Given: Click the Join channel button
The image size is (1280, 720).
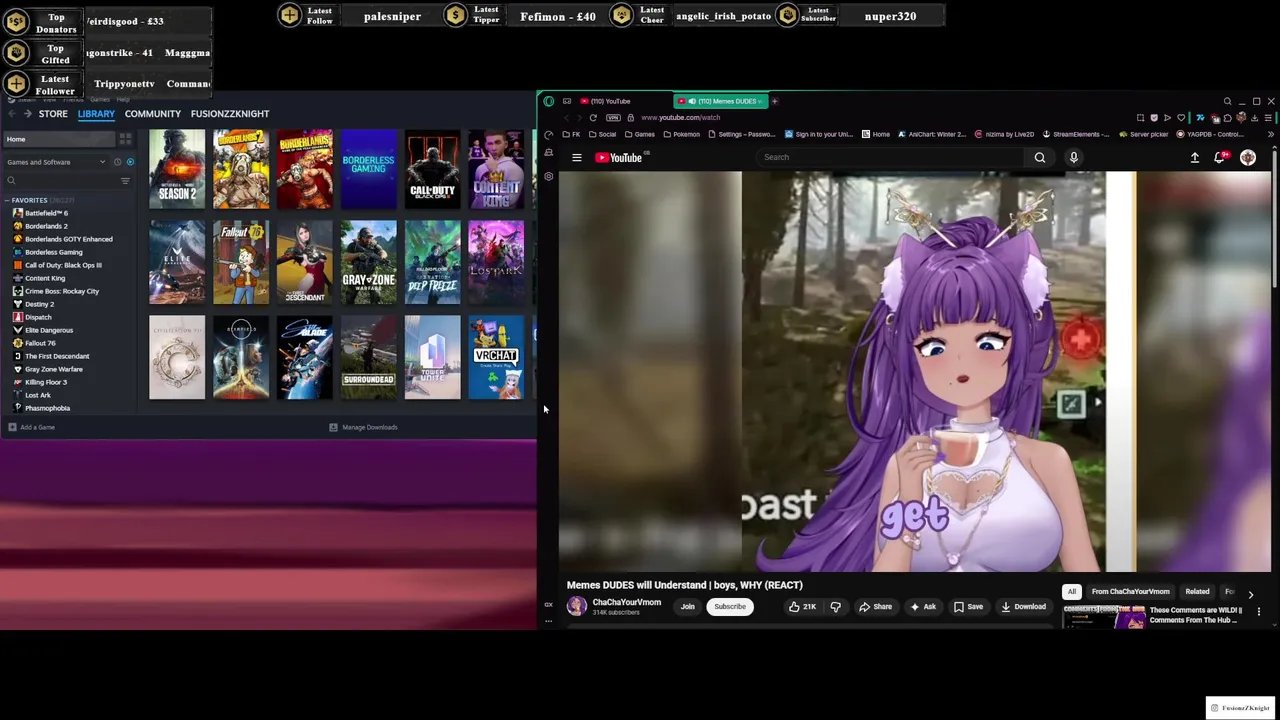Looking at the screenshot, I should (x=687, y=606).
